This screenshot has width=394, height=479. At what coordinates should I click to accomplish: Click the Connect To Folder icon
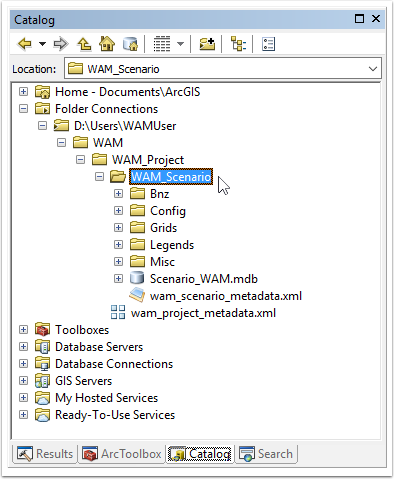[207, 44]
